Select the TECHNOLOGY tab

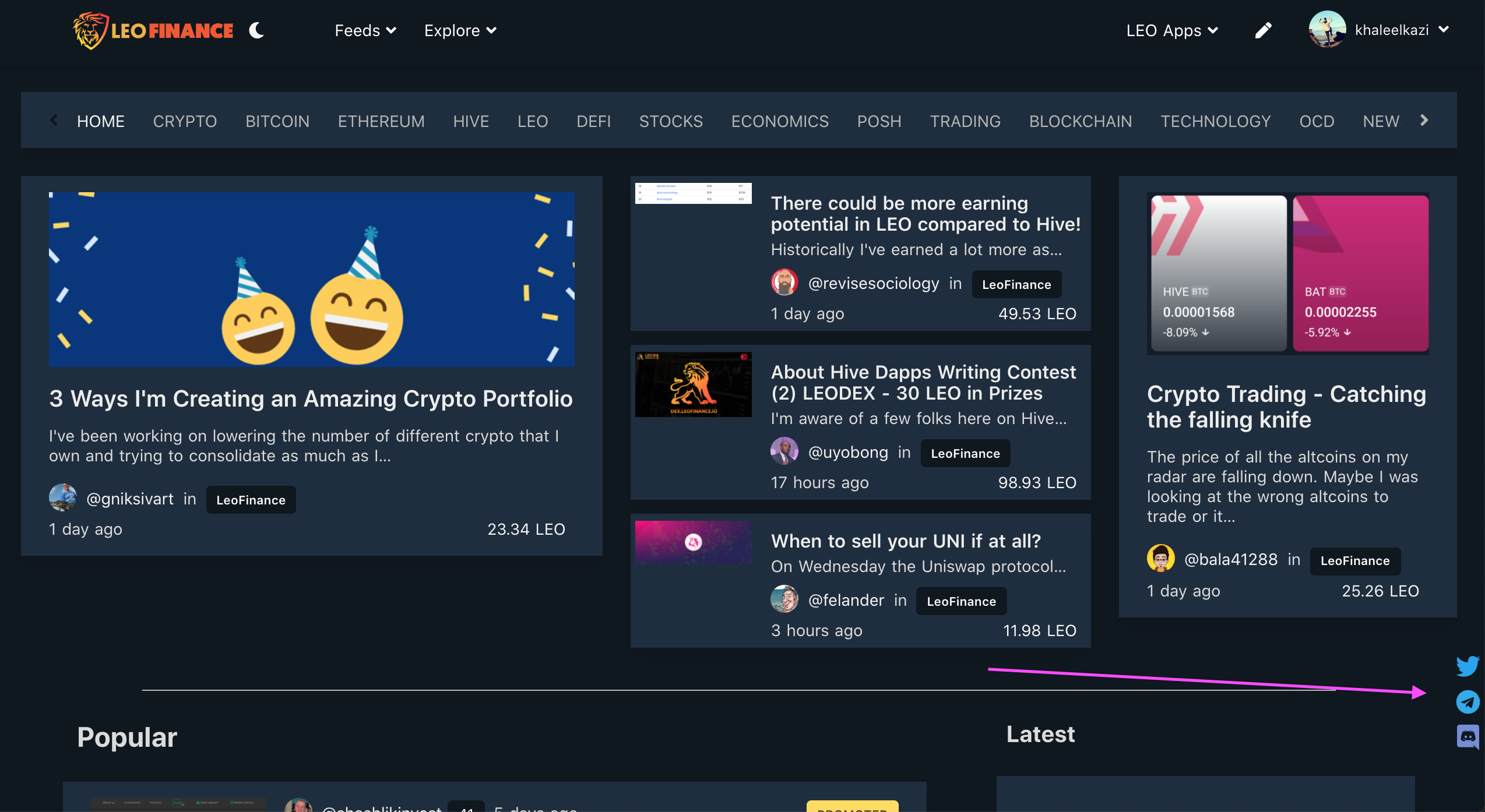(1216, 121)
